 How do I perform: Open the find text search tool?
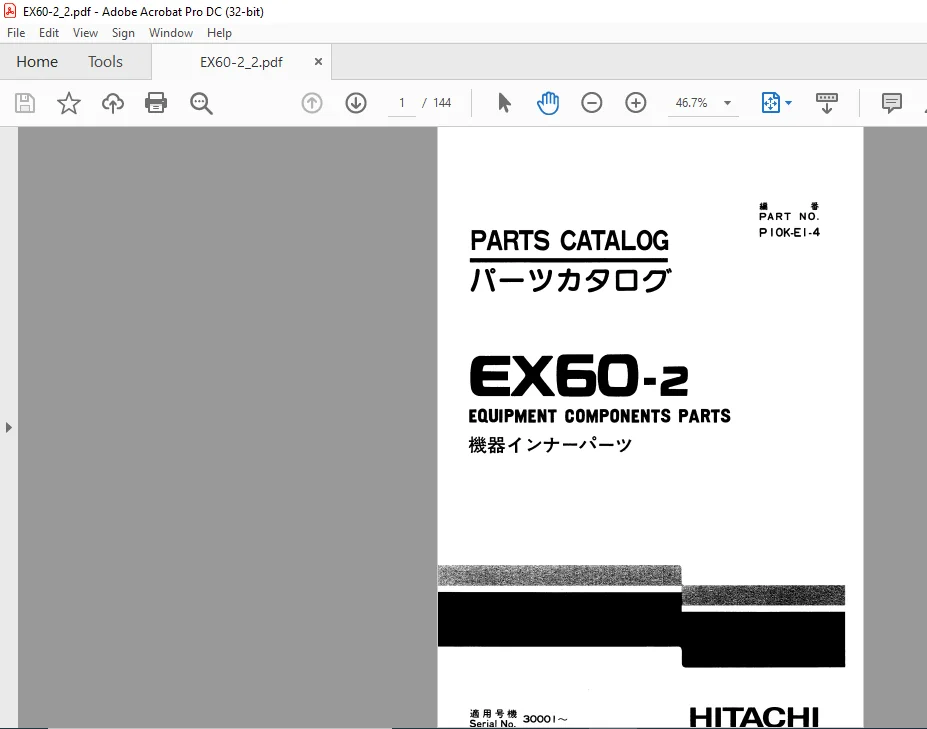tap(201, 103)
